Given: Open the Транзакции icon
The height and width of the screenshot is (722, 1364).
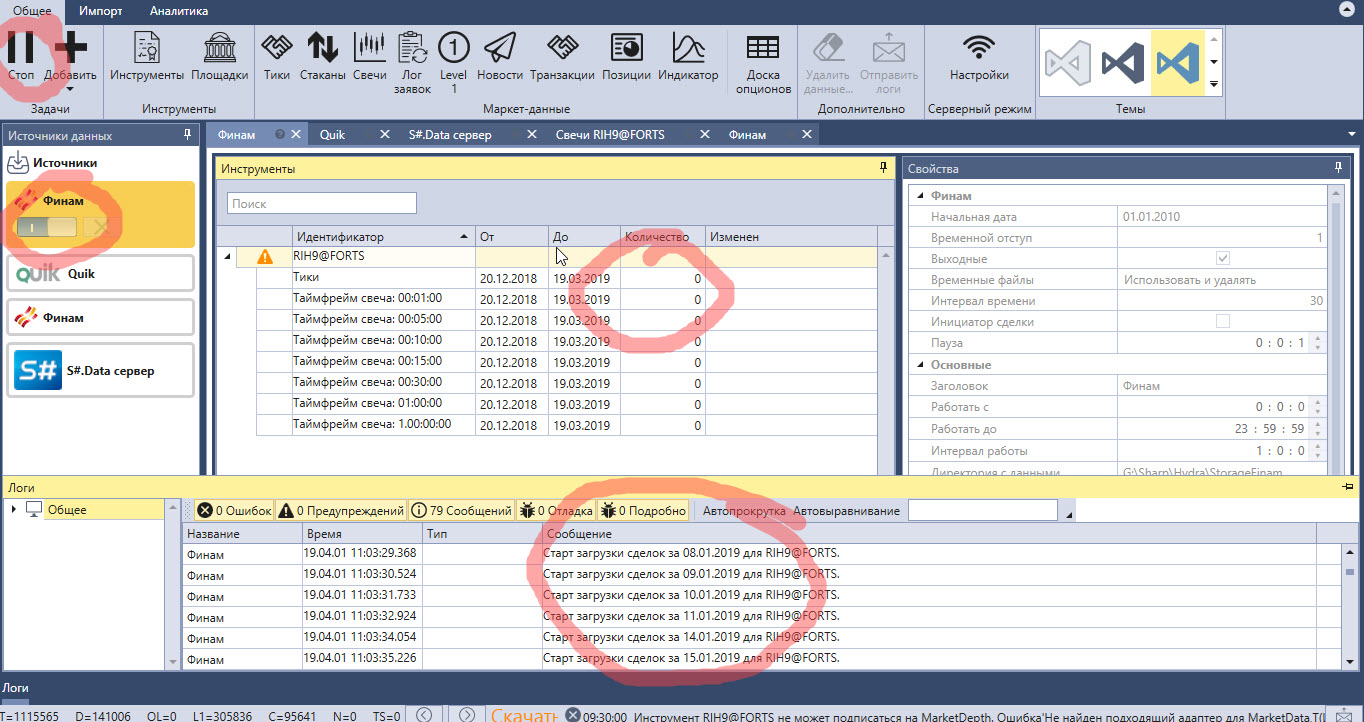Looking at the screenshot, I should point(562,47).
